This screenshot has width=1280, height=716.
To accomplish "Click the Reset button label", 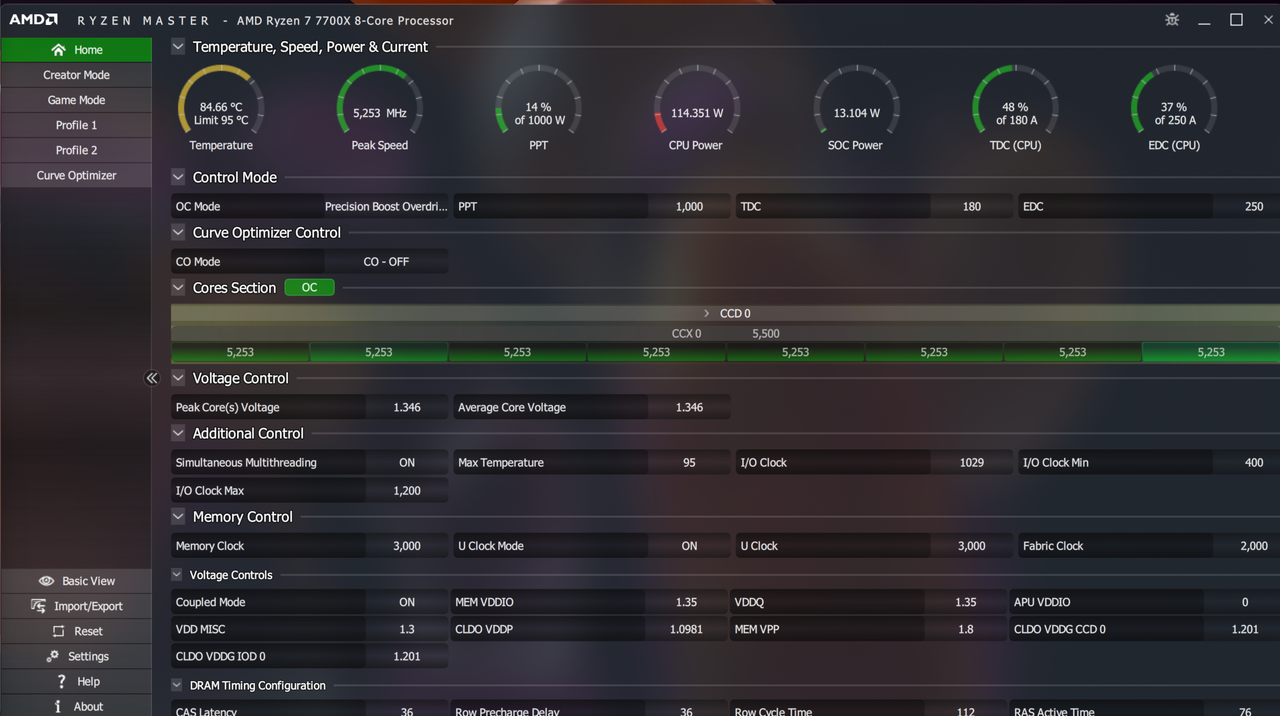I will point(88,631).
